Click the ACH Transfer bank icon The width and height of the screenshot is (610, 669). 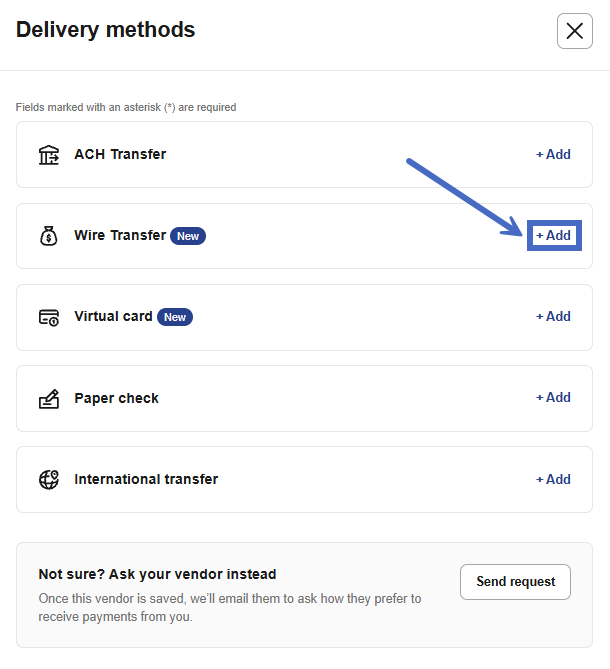(48, 155)
